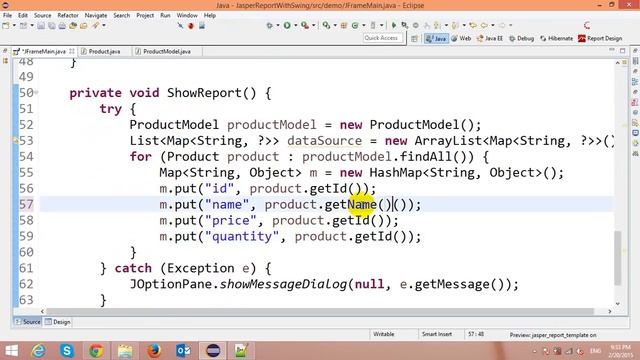Switch to the Java perspective

[x=436, y=38]
